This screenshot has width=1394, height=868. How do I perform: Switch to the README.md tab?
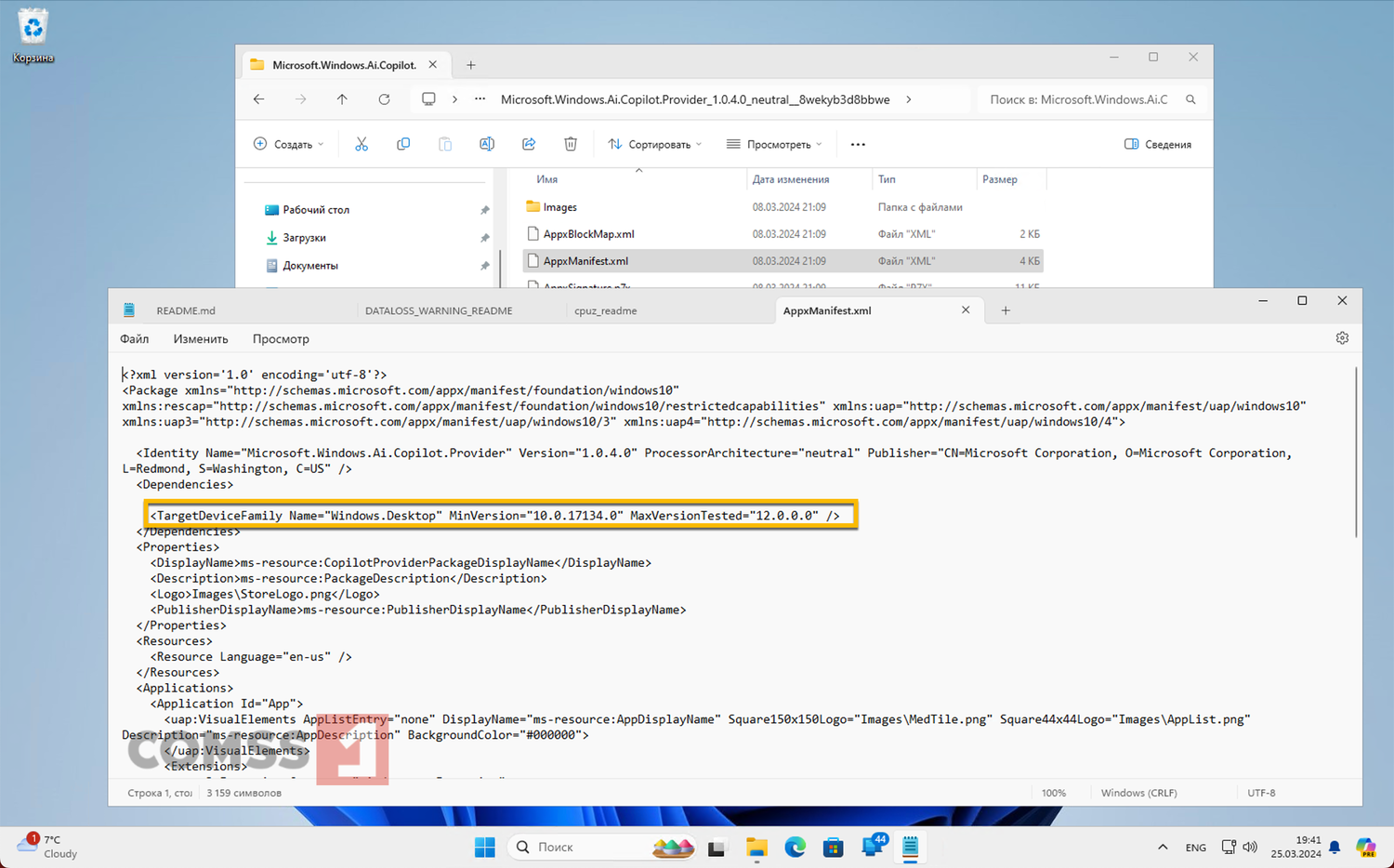point(186,310)
